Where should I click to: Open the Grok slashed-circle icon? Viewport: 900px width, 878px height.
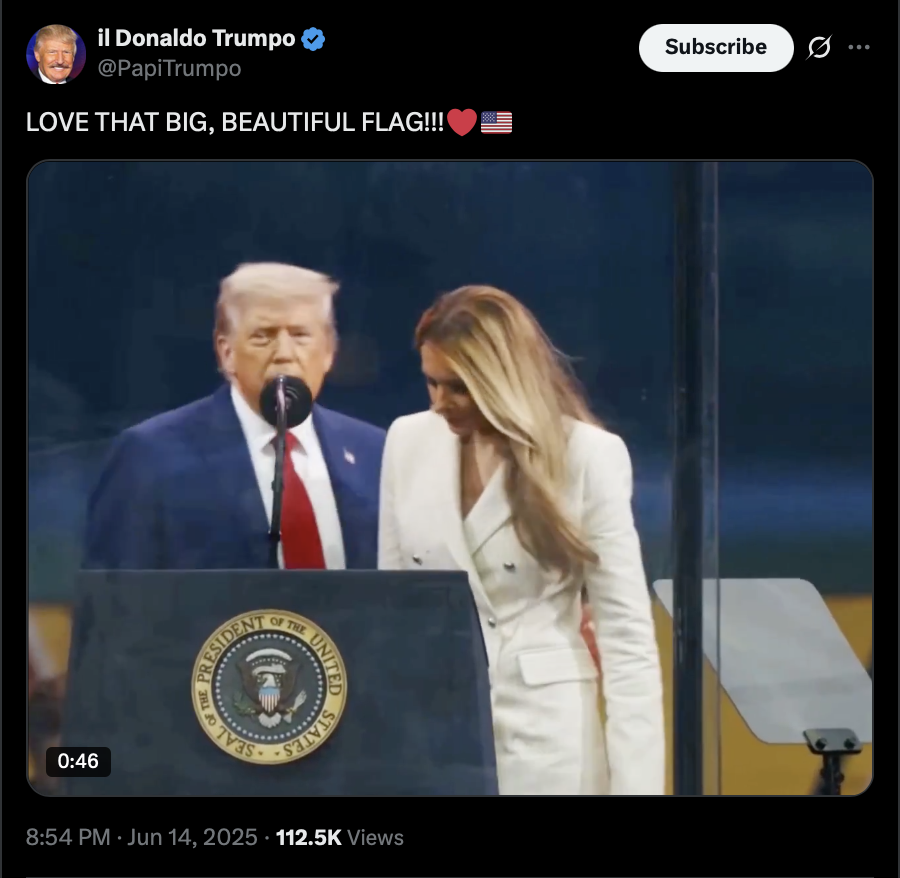tap(818, 47)
